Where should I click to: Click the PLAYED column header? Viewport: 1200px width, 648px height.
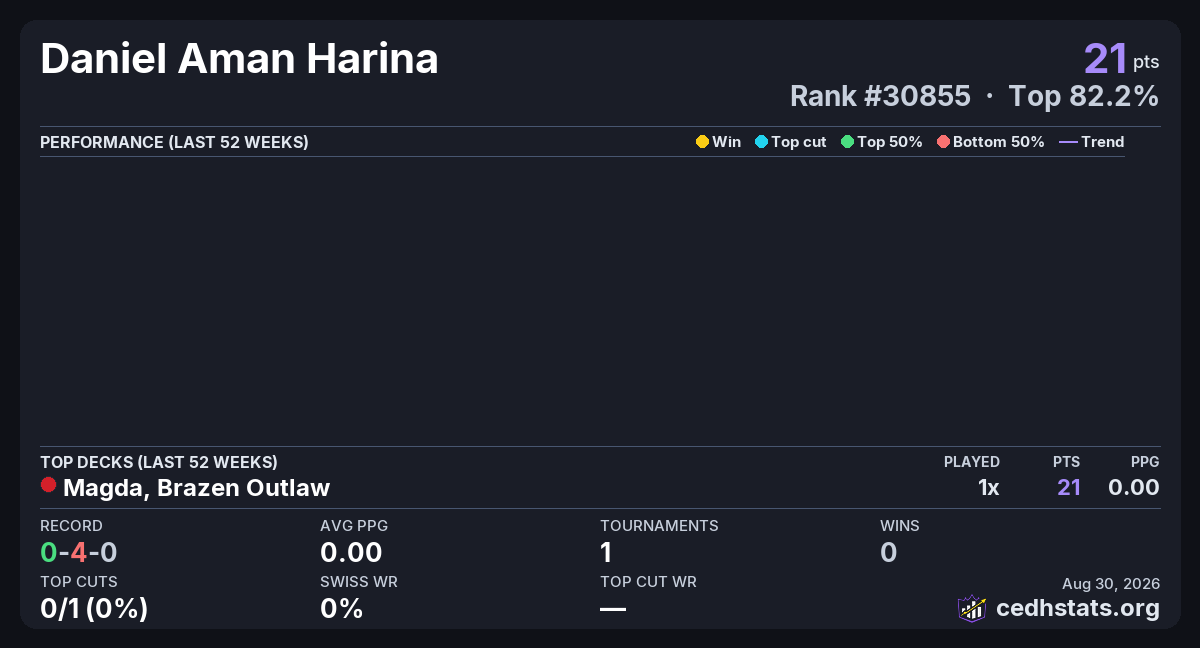pyautogui.click(x=972, y=462)
